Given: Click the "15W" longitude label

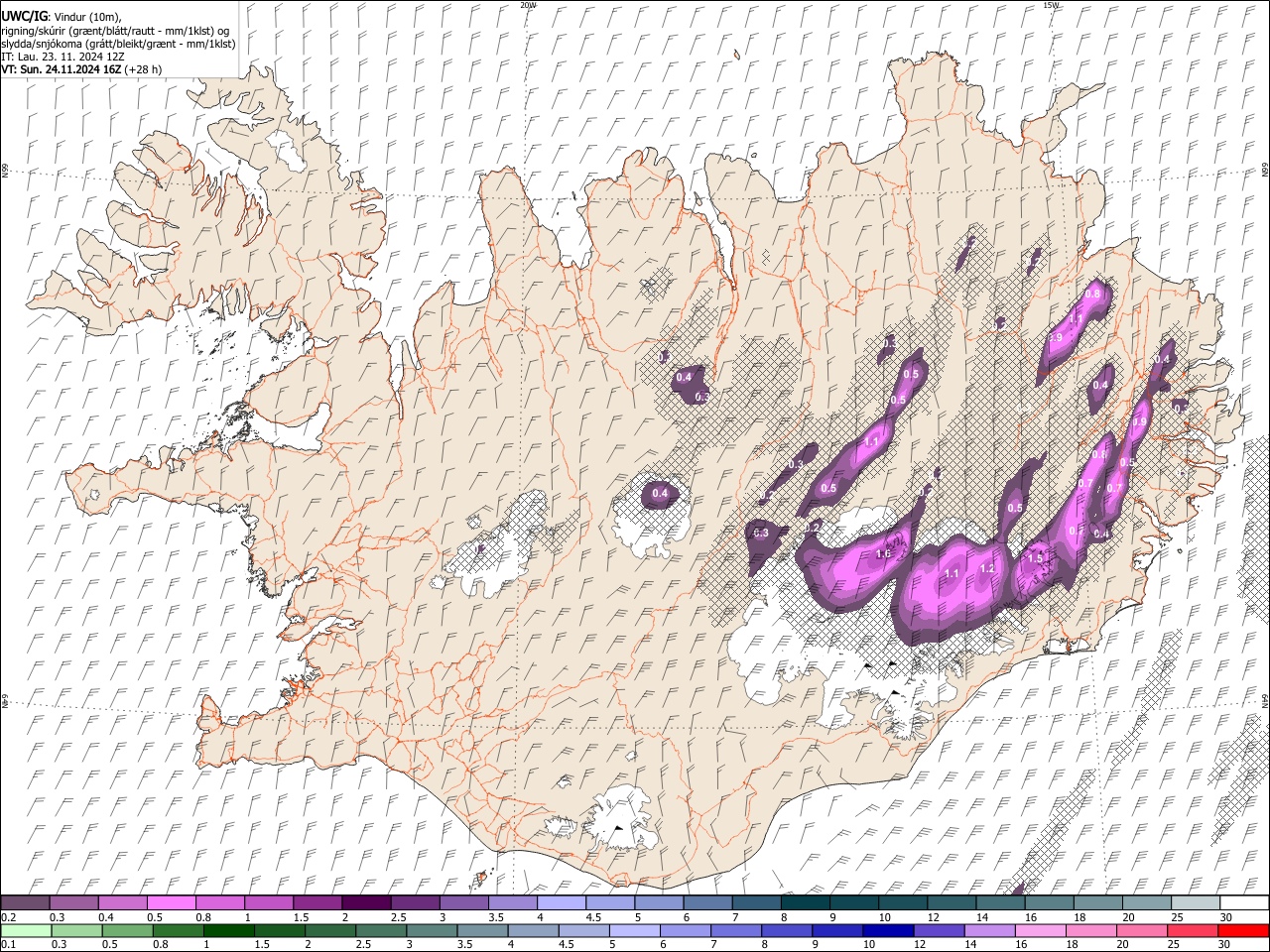Looking at the screenshot, I should coord(1051,5).
